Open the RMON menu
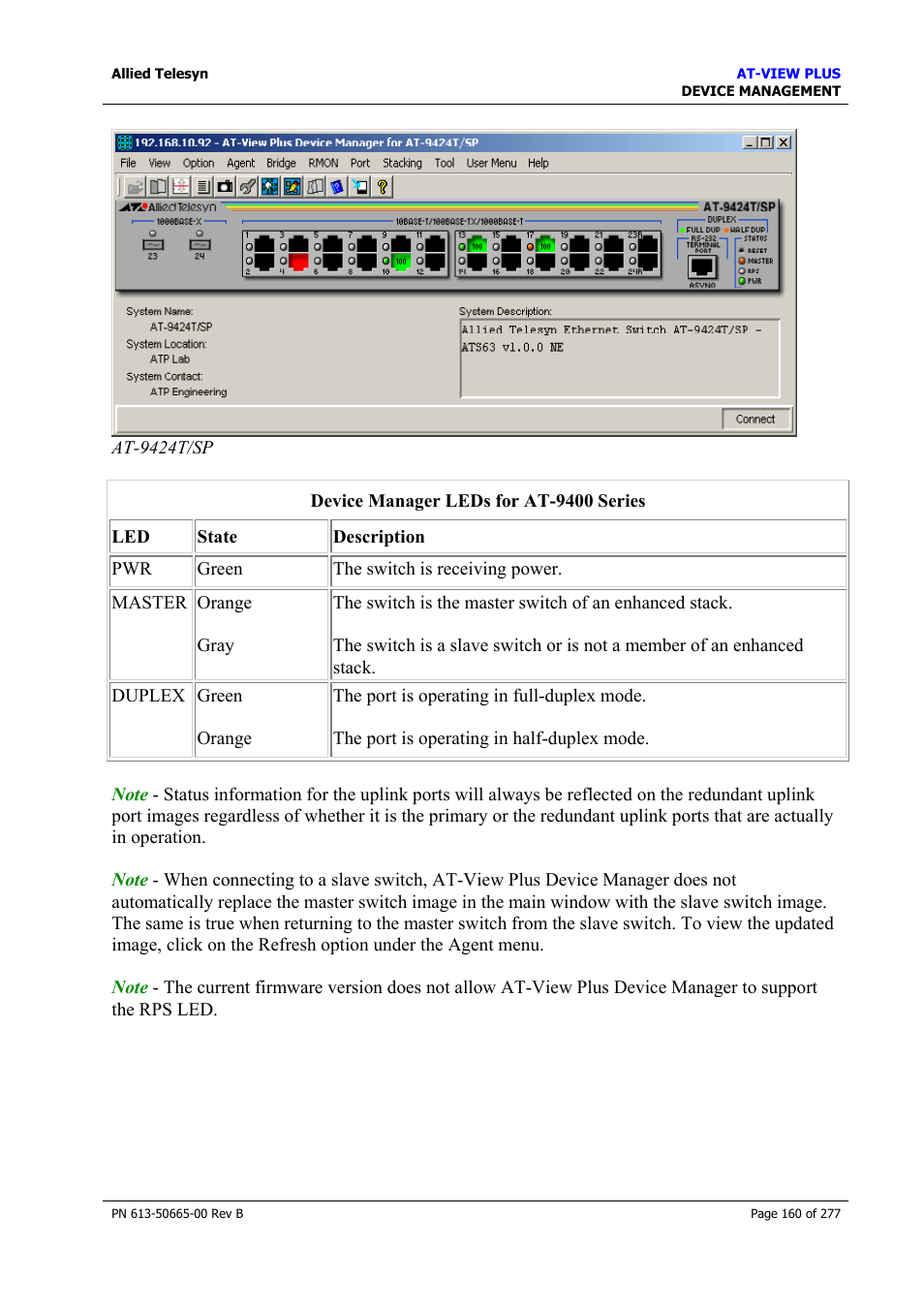Screen dimensions: 924x1309 pos(323,163)
